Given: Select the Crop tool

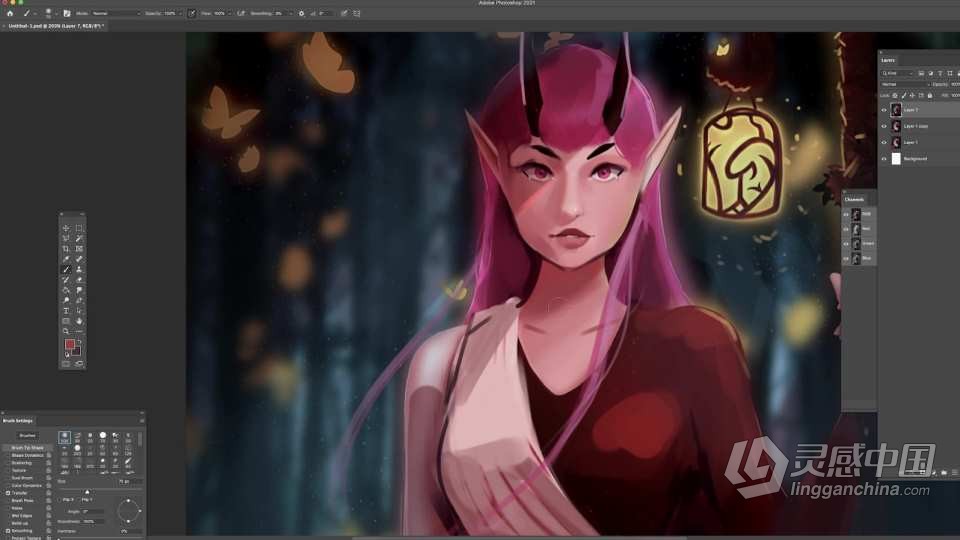Looking at the screenshot, I should coord(66,249).
